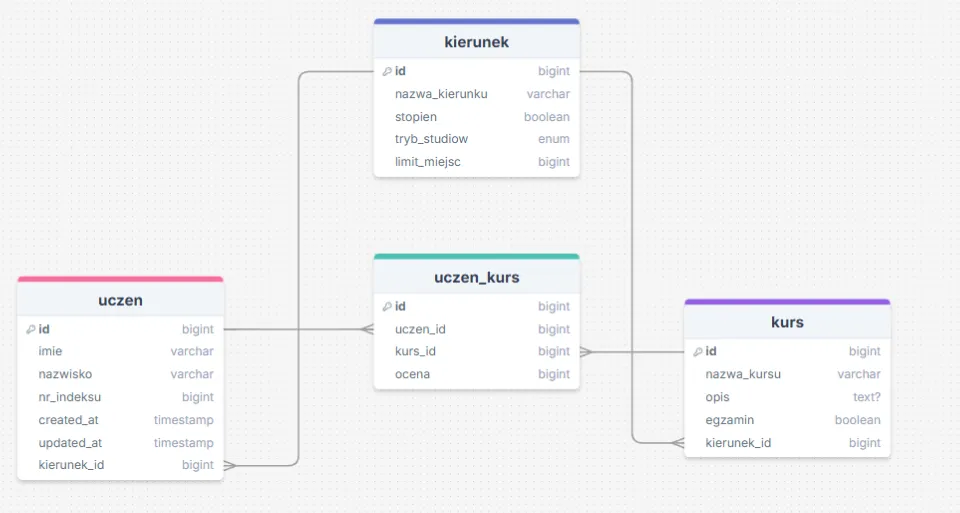The height and width of the screenshot is (513, 960).
Task: Select the kurs table title
Action: (x=787, y=322)
